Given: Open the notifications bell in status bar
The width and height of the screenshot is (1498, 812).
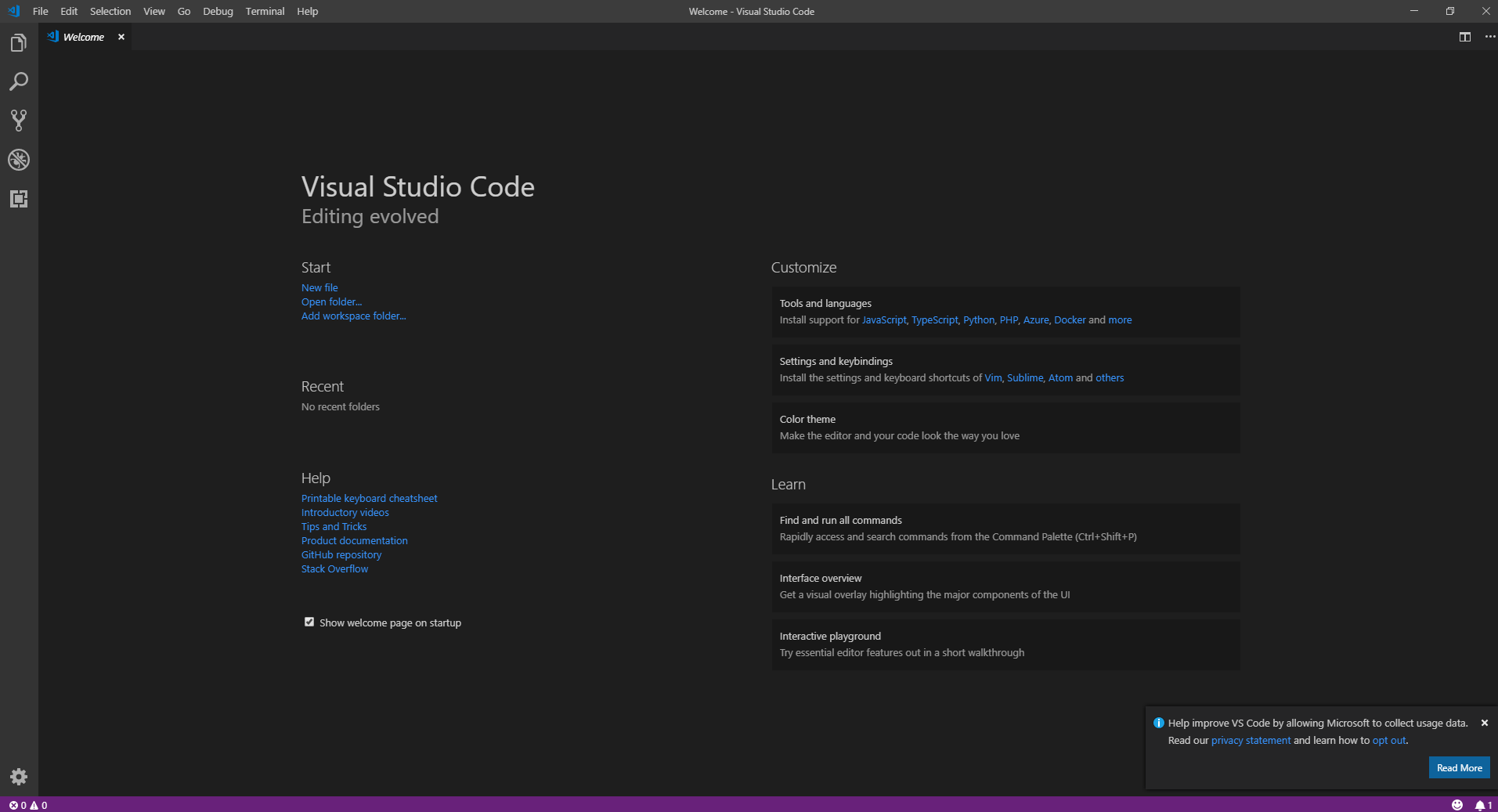Looking at the screenshot, I should click(x=1484, y=805).
